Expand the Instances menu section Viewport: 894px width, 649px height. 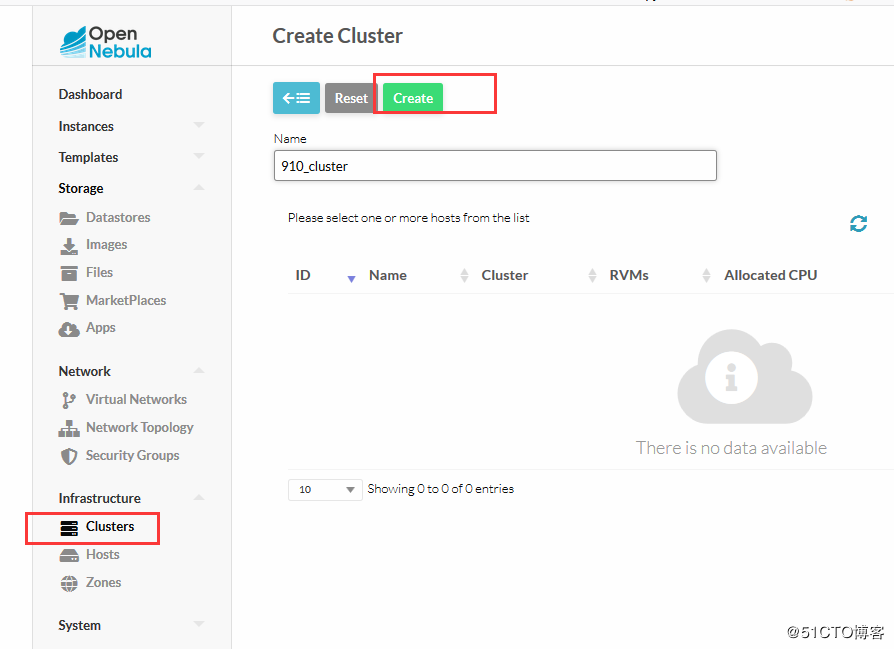[198, 126]
